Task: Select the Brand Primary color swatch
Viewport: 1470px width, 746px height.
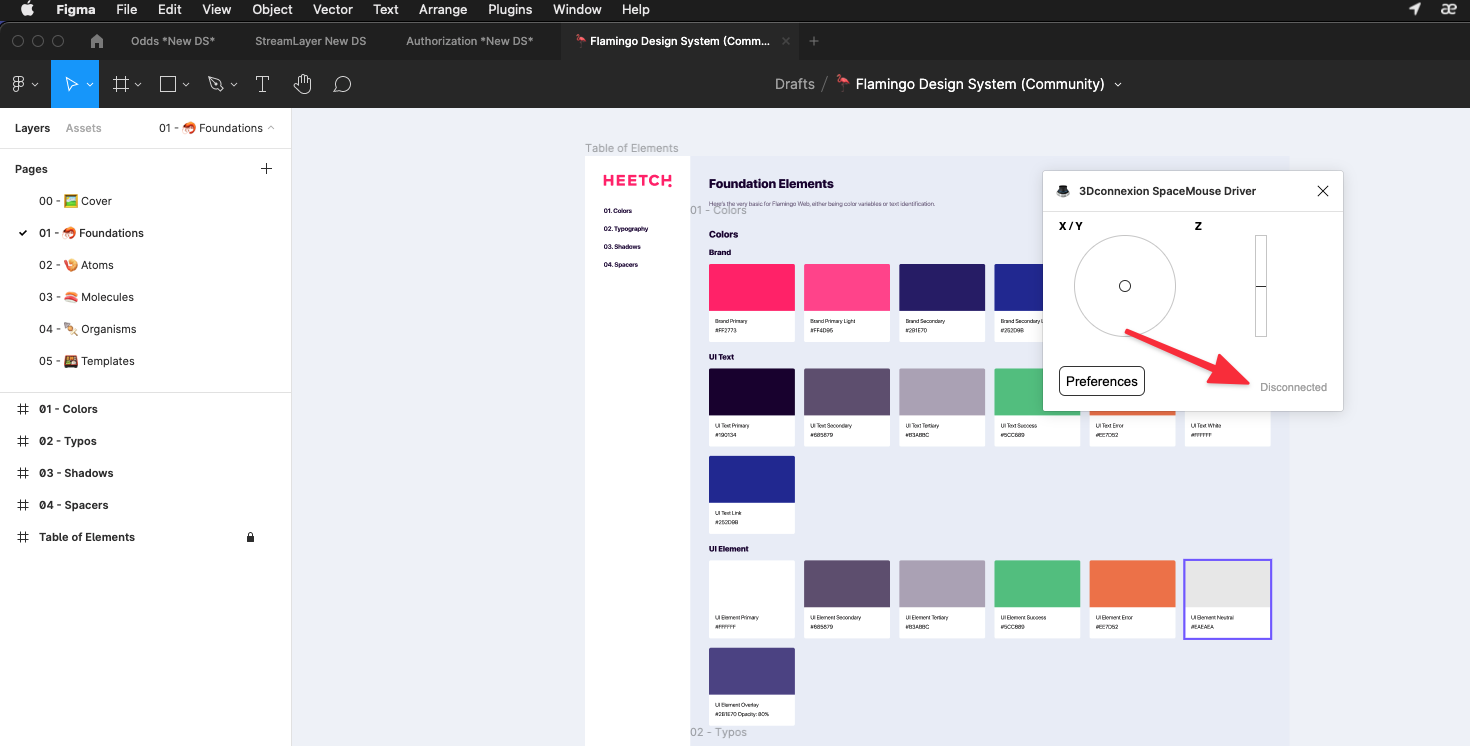Action: (x=752, y=287)
